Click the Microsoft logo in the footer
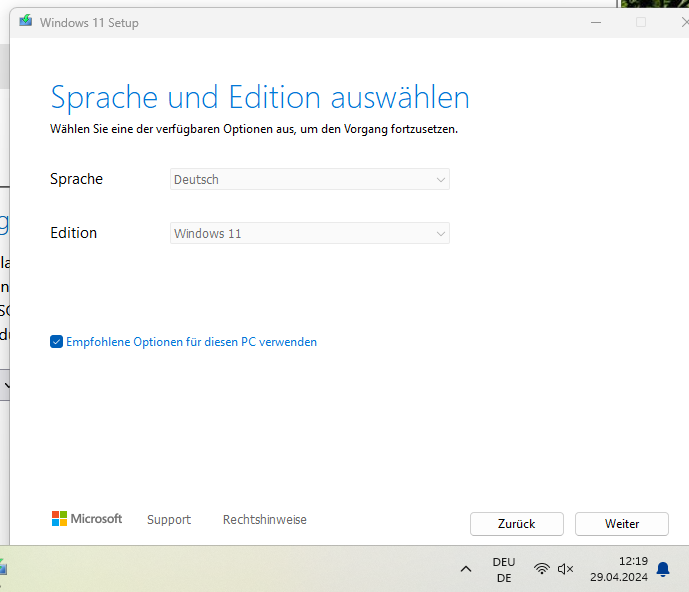Viewport: 689px width, 592px height. coord(87,519)
